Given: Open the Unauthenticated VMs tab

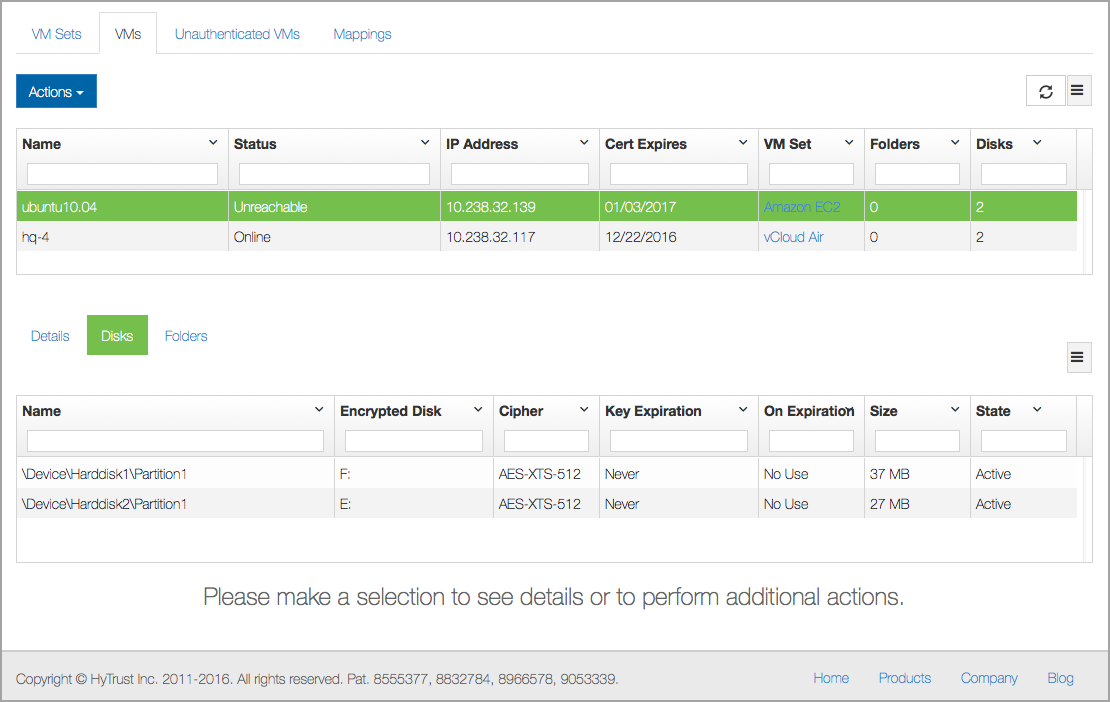Looking at the screenshot, I should click(237, 34).
